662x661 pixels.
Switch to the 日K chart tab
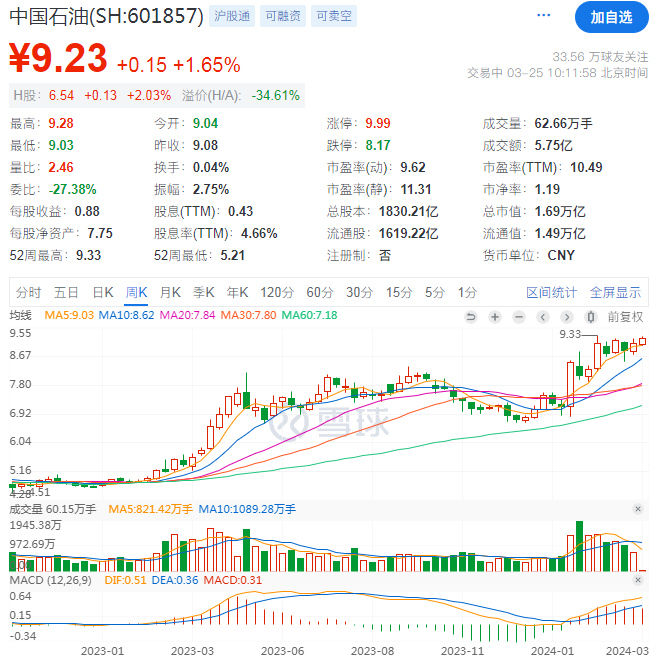[x=103, y=292]
